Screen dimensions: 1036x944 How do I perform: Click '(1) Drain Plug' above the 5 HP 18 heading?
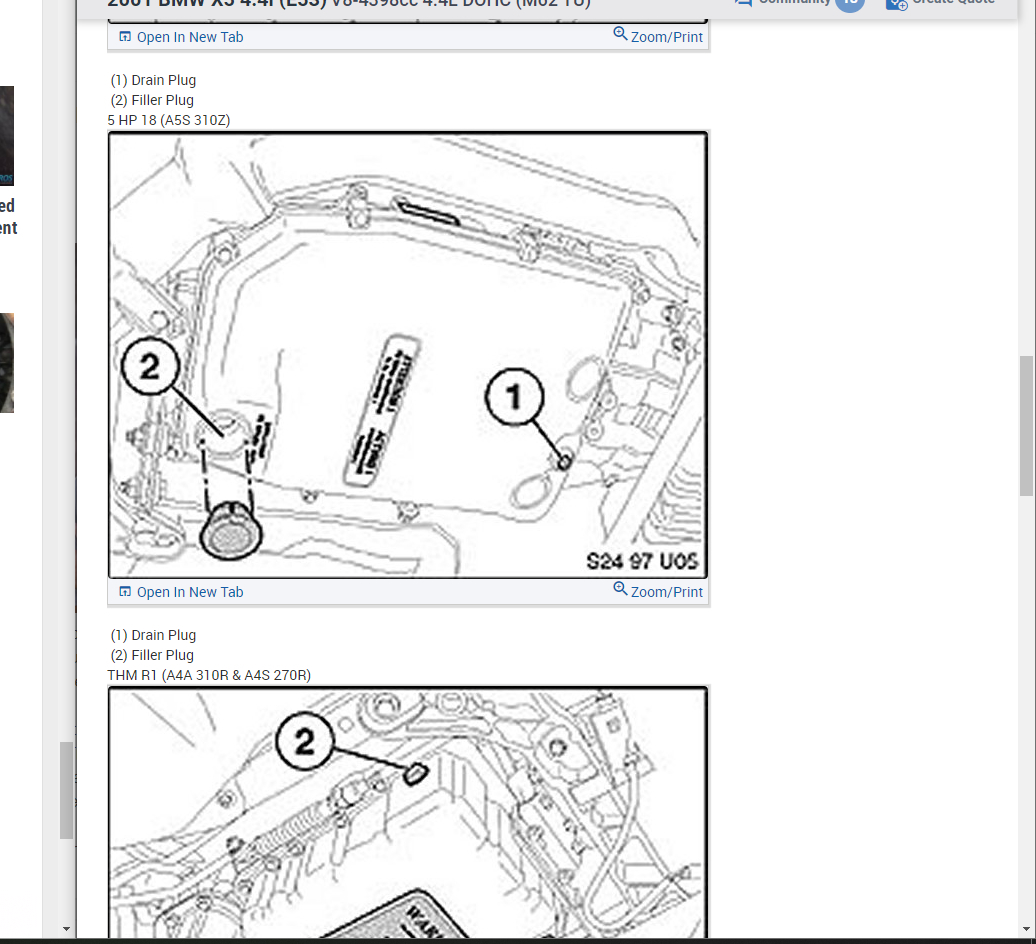coord(153,80)
